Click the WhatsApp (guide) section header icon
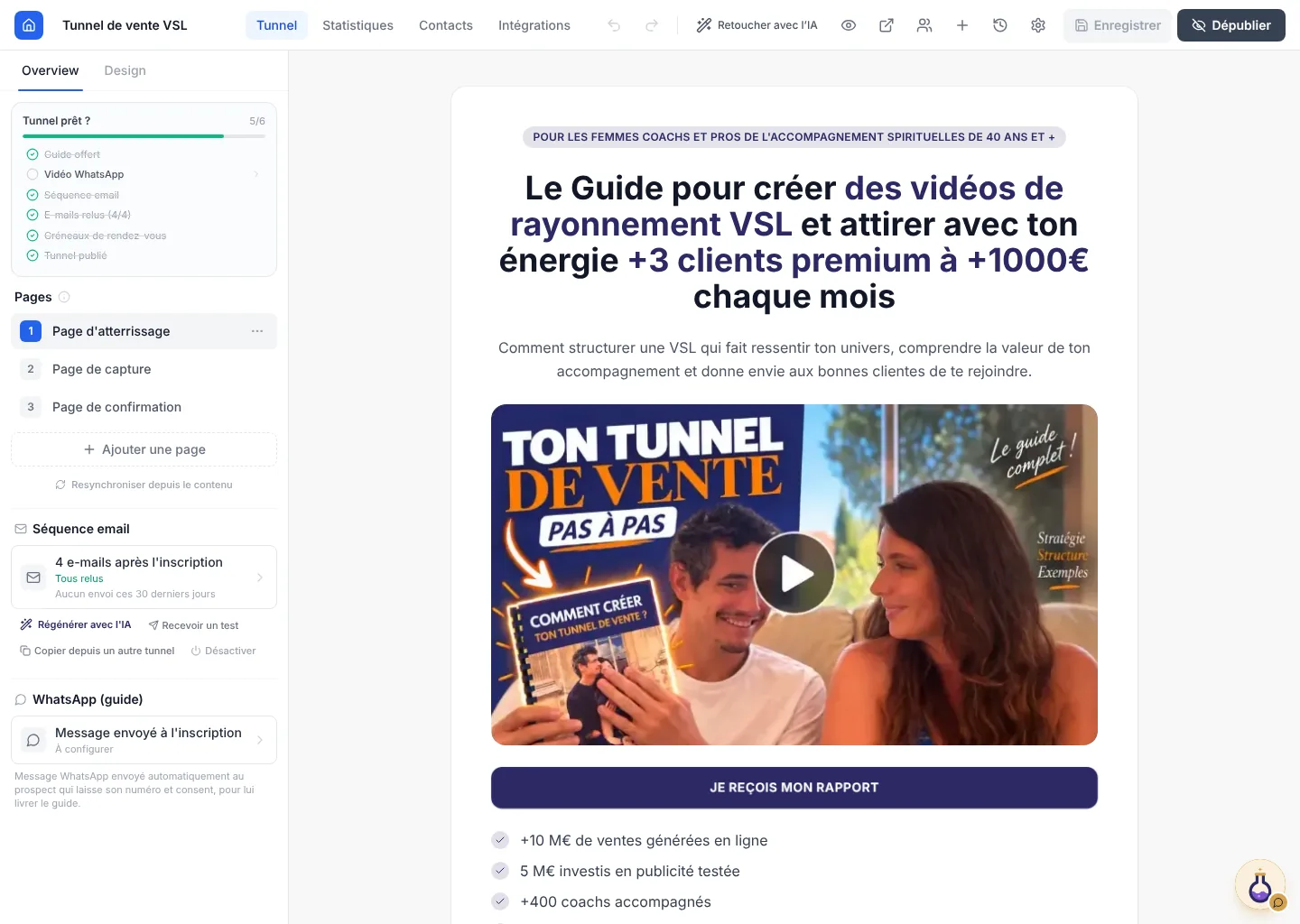The width and height of the screenshot is (1300, 924). click(21, 699)
